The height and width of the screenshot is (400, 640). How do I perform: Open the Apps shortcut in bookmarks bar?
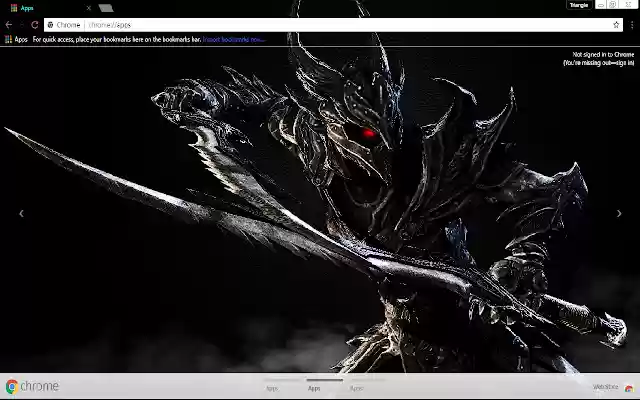point(16,40)
